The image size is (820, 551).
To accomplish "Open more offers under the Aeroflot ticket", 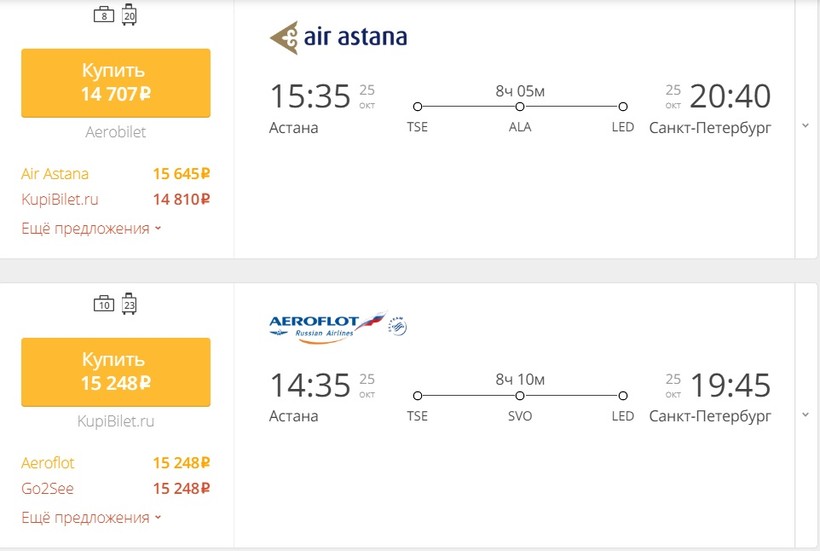I will point(91,517).
